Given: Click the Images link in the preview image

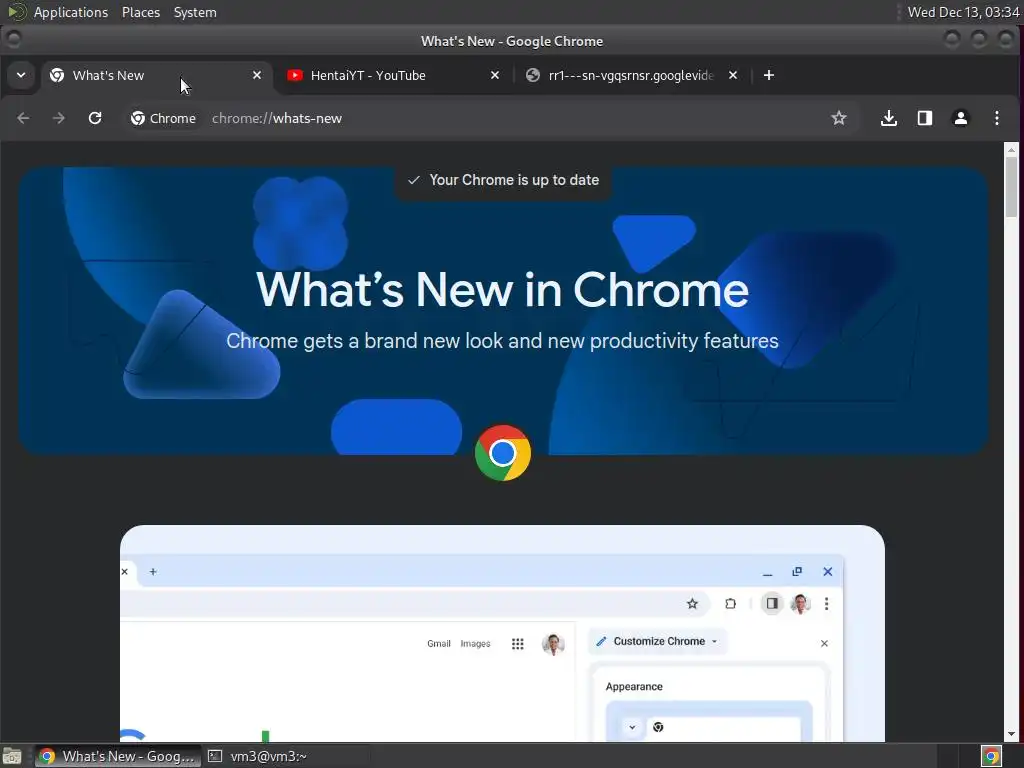Looking at the screenshot, I should pyautogui.click(x=475, y=643).
